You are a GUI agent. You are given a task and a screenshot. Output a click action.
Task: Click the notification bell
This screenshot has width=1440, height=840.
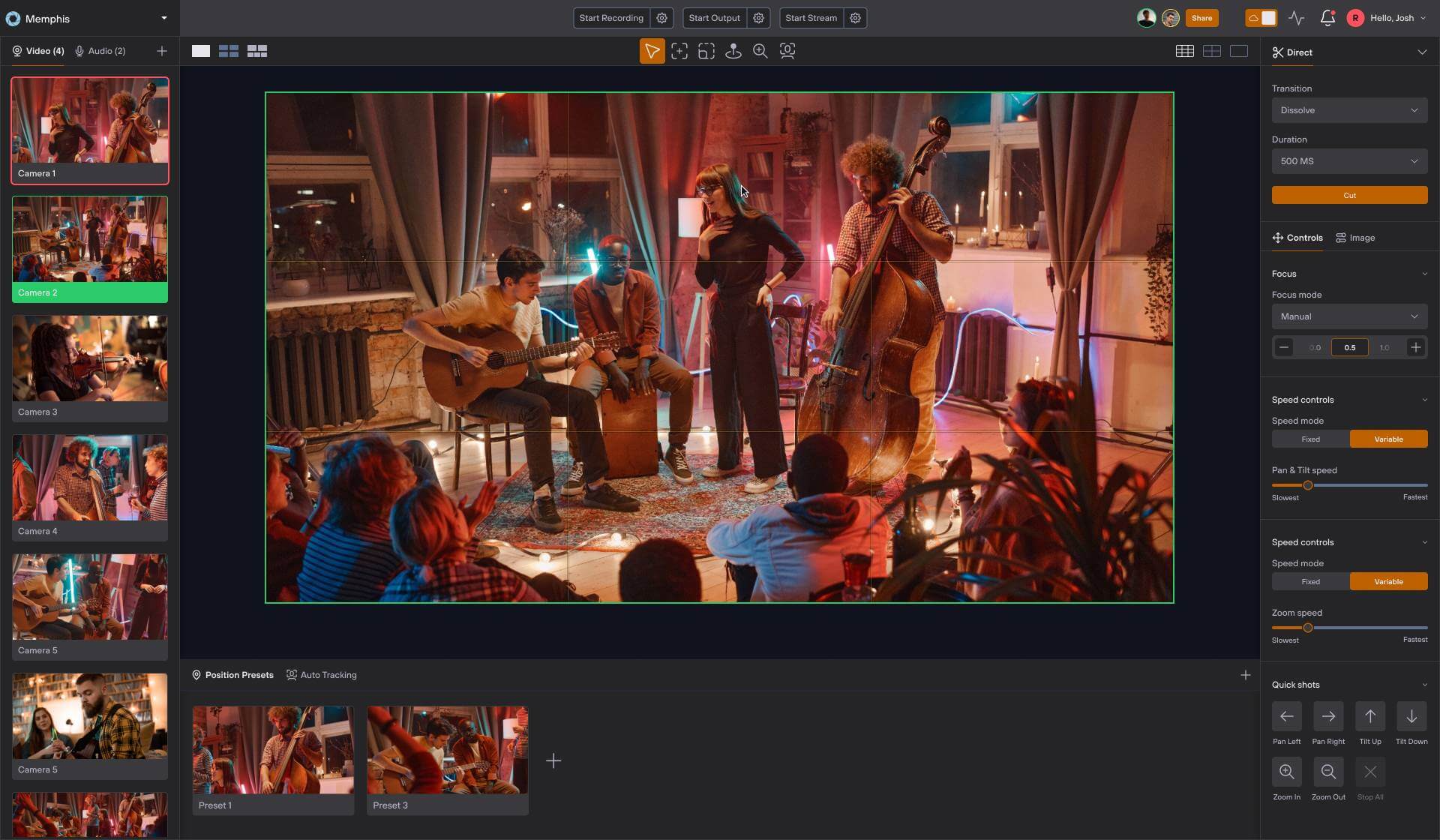click(1327, 17)
